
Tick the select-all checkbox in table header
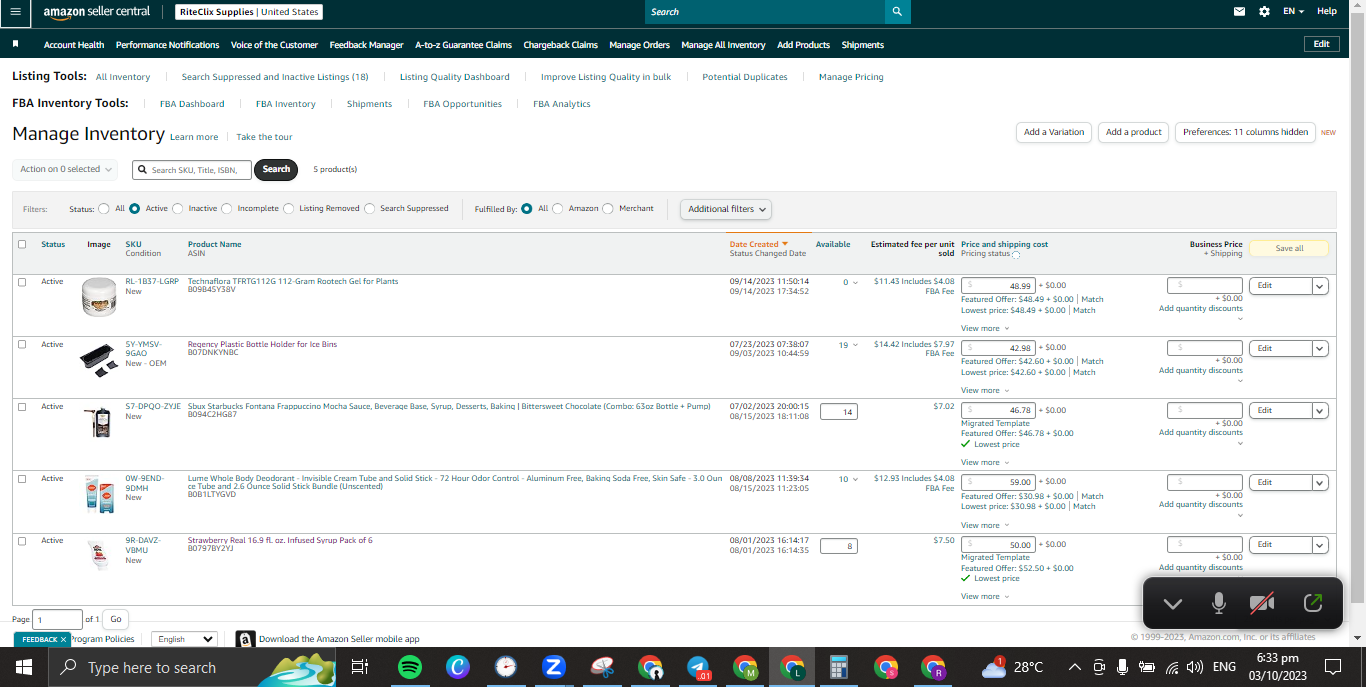[22, 244]
